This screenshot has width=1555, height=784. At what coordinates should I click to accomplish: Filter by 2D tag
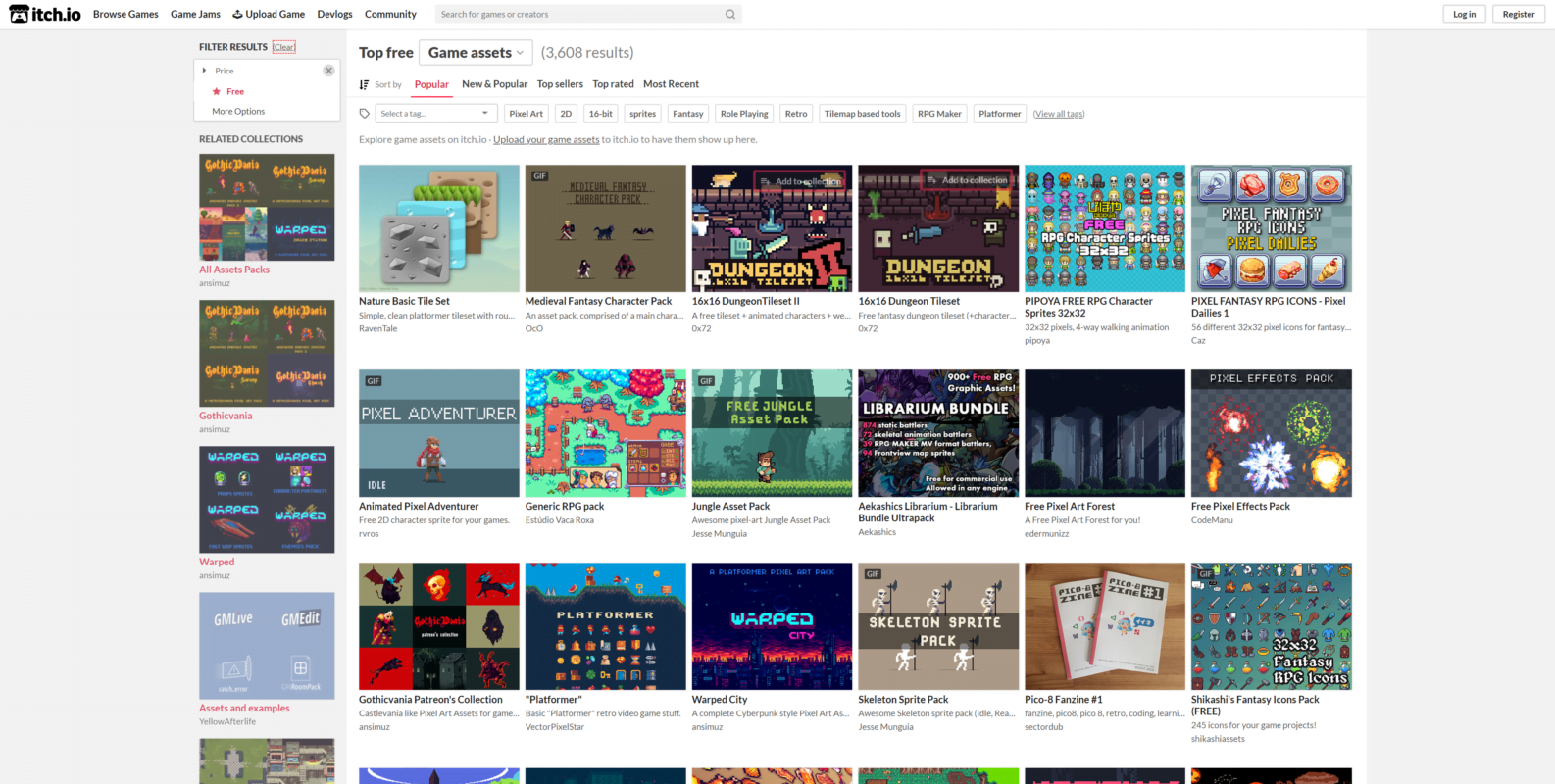pyautogui.click(x=566, y=114)
